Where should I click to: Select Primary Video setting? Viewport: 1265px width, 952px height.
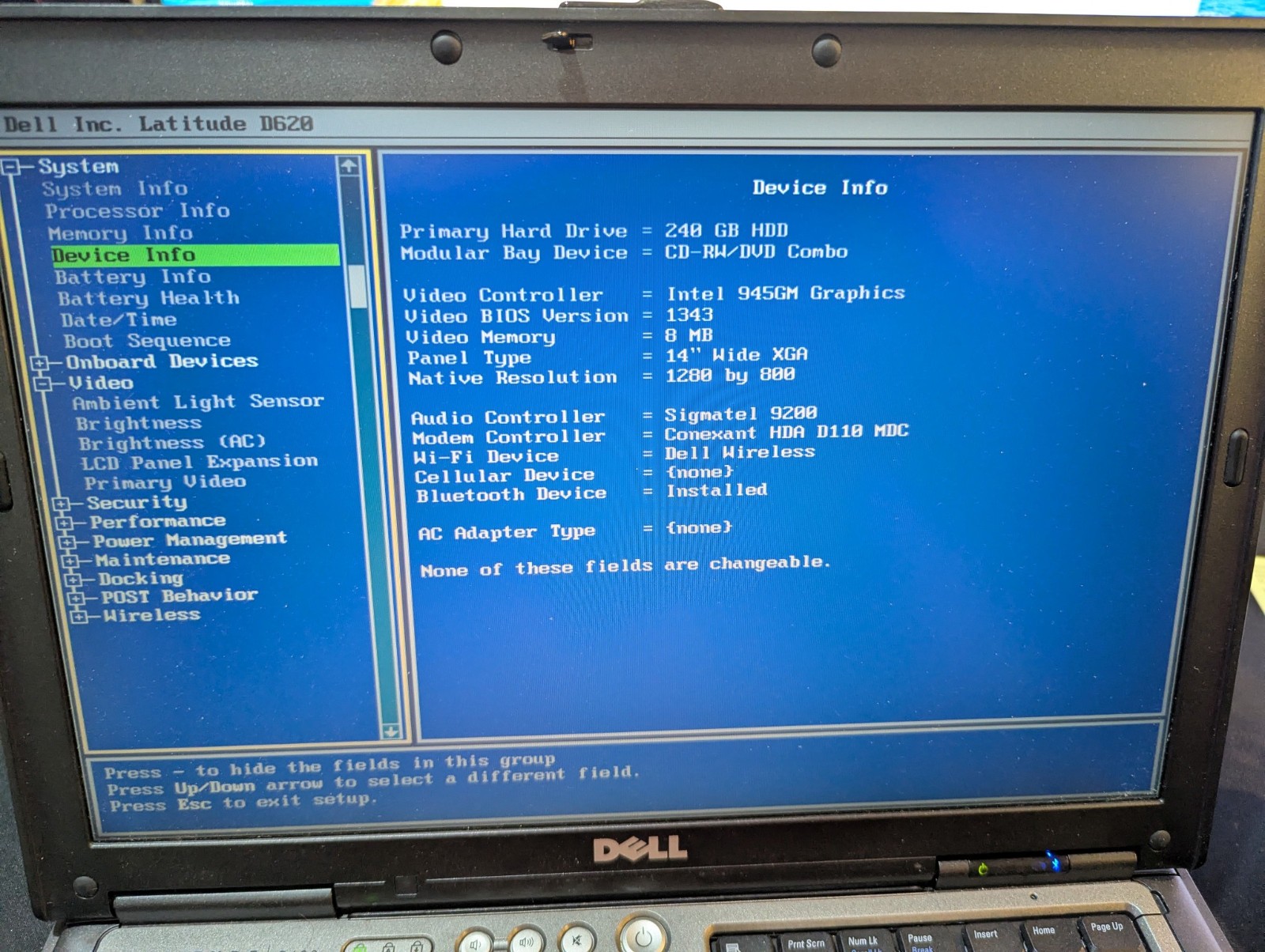tap(165, 482)
